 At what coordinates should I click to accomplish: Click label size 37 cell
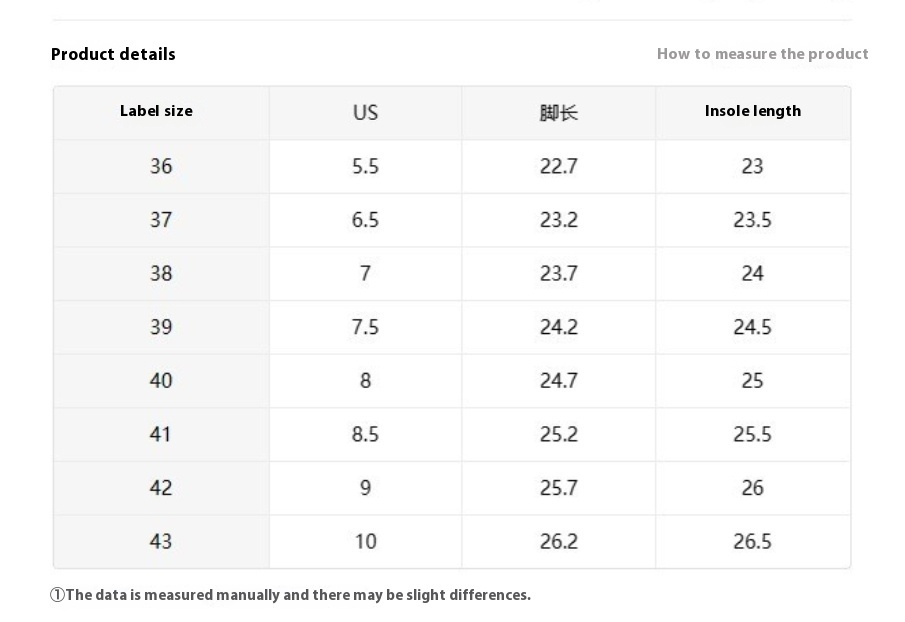pos(161,220)
